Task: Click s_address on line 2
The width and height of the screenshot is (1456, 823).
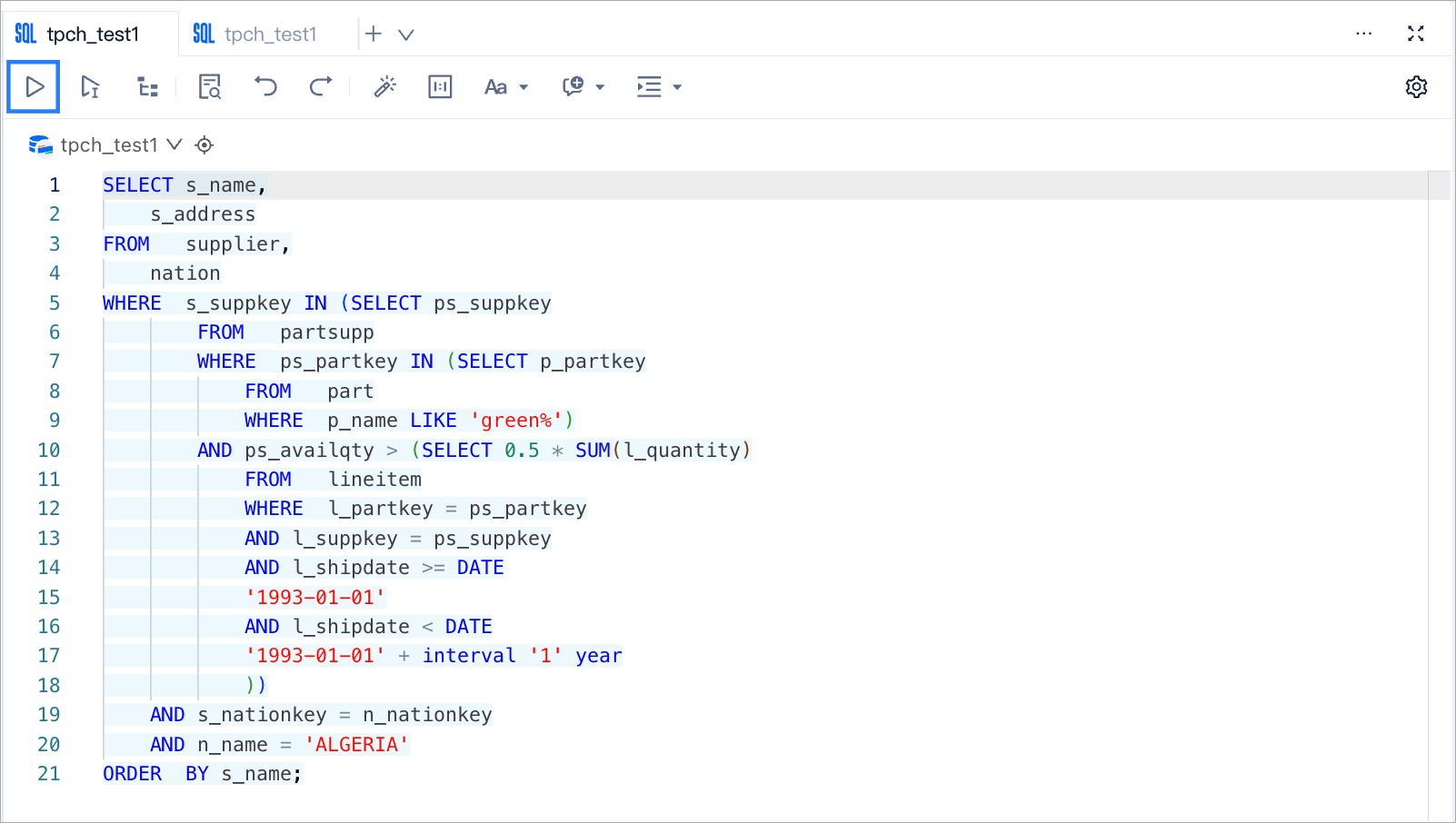Action: [203, 214]
